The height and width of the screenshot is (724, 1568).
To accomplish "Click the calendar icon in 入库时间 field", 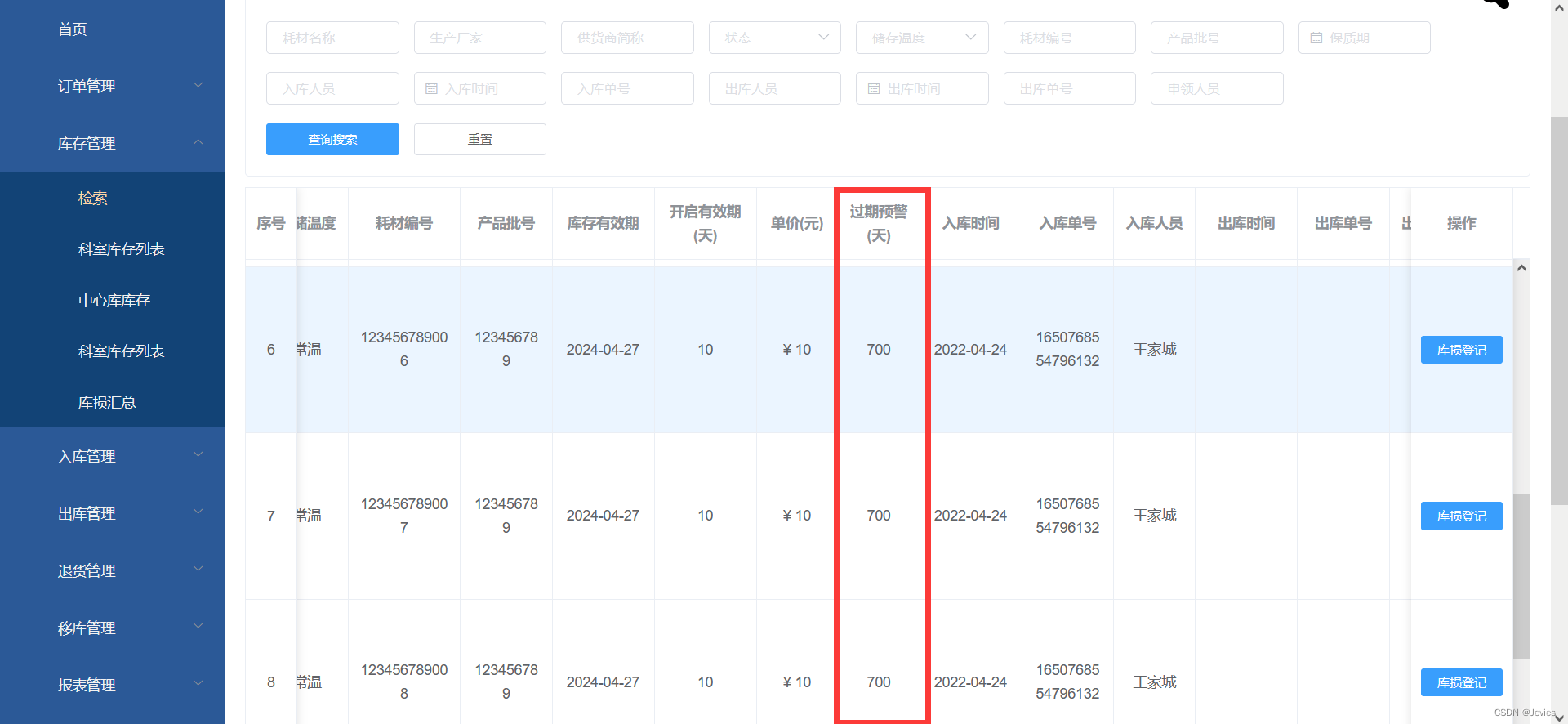I will click(432, 88).
